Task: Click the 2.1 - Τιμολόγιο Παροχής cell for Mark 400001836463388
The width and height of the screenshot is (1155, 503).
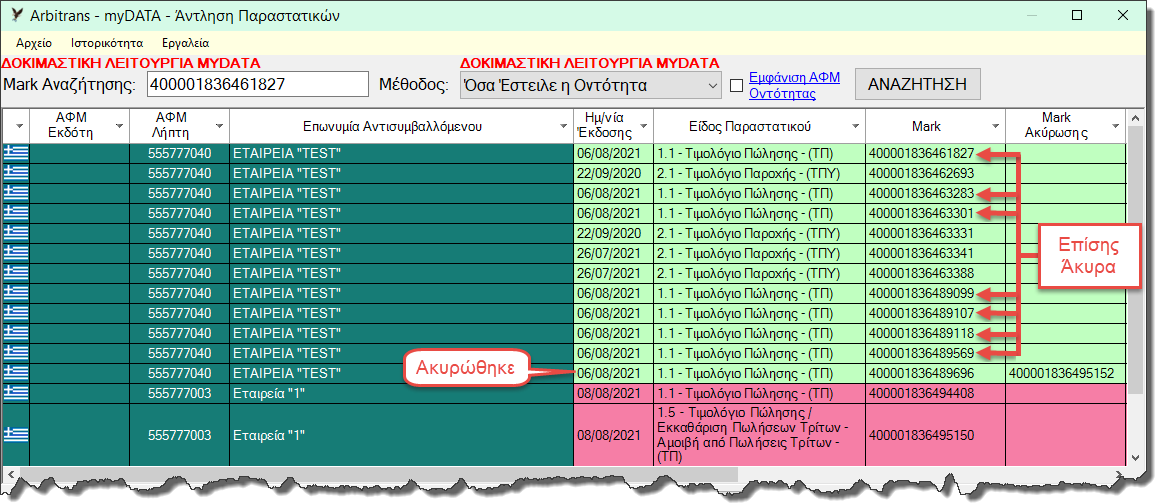Action: [759, 272]
